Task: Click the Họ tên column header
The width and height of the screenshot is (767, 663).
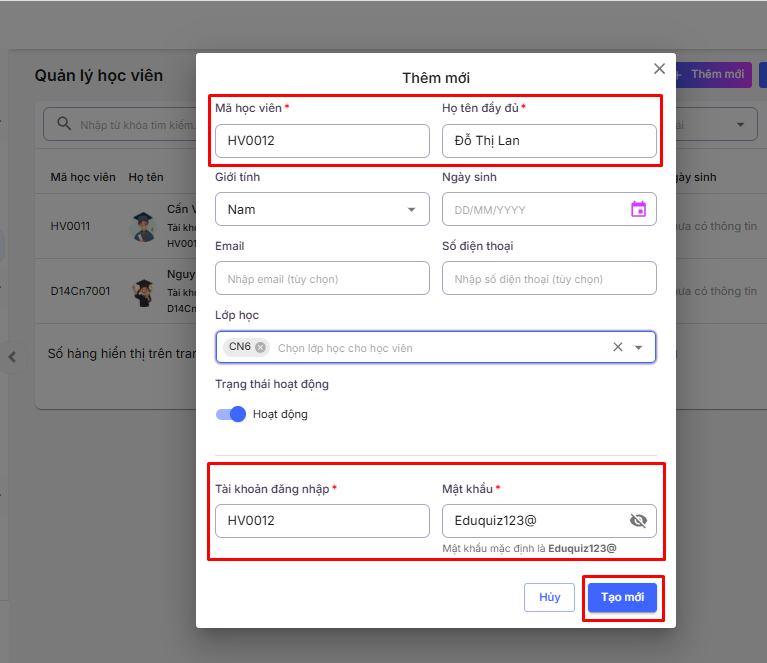Action: [146, 177]
